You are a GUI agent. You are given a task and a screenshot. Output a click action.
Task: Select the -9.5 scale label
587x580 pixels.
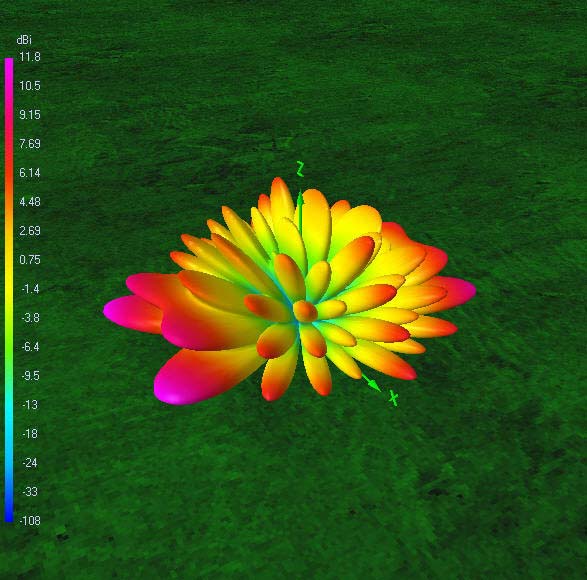point(30,376)
